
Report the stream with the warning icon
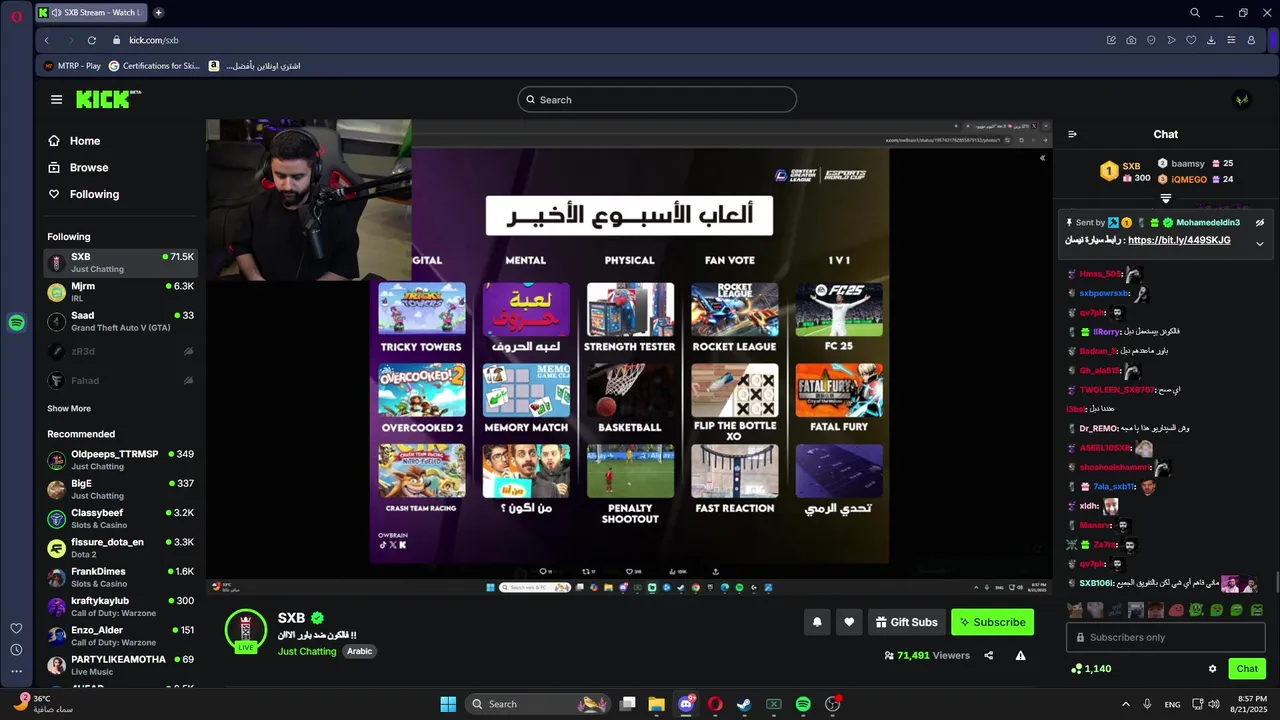coord(1020,656)
